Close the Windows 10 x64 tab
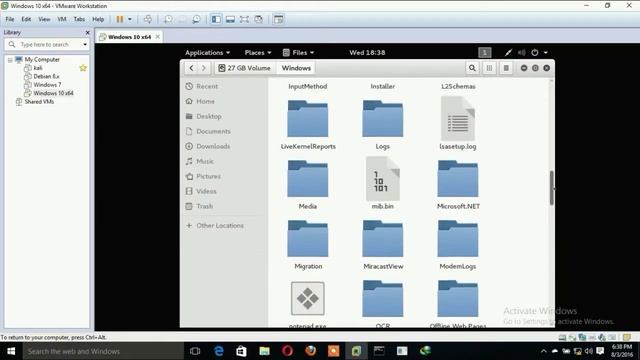Viewport: 640px width, 360px height. (x=158, y=37)
